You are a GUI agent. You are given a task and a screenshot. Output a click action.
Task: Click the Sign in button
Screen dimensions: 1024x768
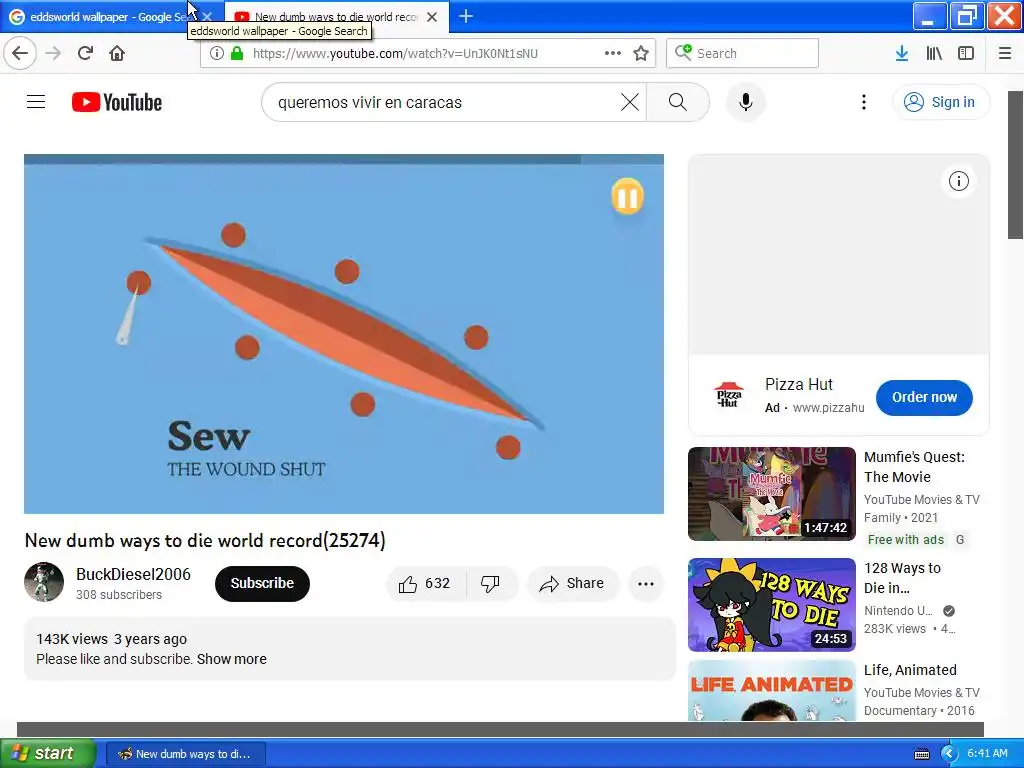pyautogui.click(x=940, y=102)
